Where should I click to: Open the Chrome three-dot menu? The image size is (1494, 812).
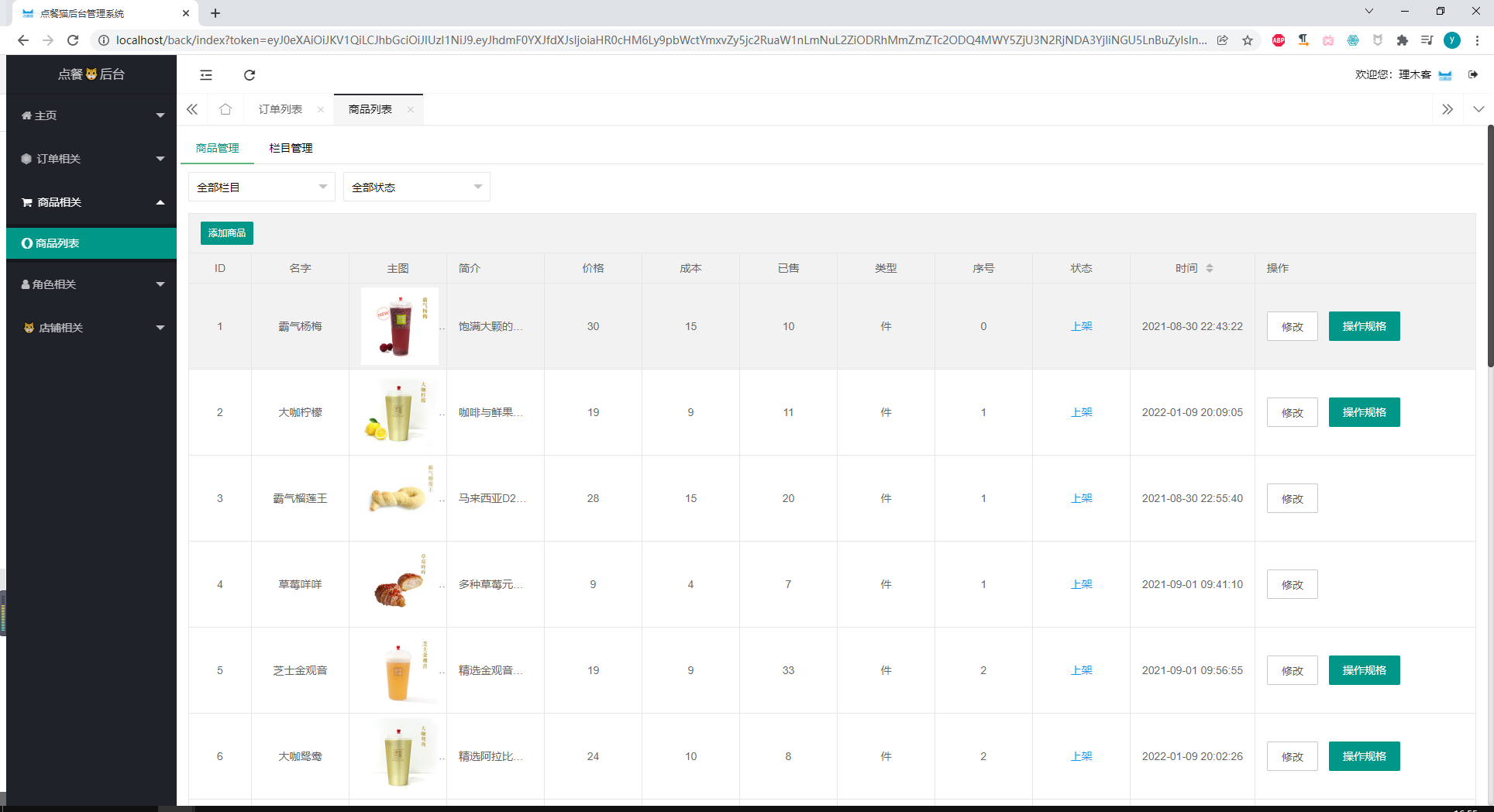[x=1477, y=40]
